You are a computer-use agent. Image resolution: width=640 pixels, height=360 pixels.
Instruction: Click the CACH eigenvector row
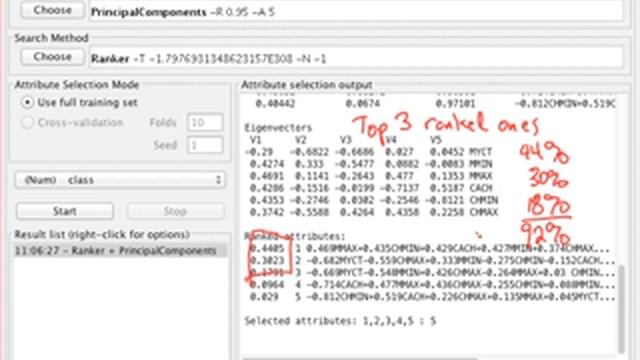click(371, 188)
